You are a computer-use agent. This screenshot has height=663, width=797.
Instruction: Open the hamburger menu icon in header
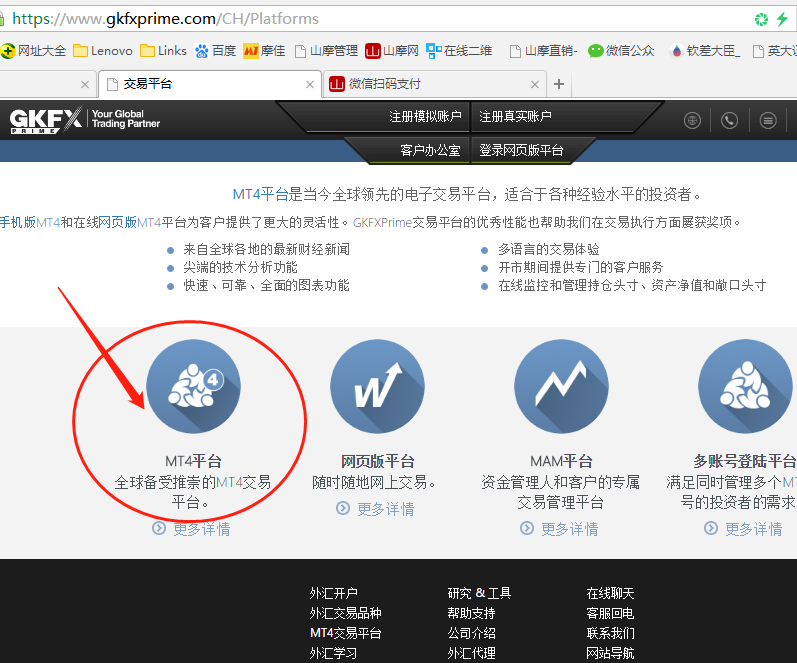tap(767, 120)
